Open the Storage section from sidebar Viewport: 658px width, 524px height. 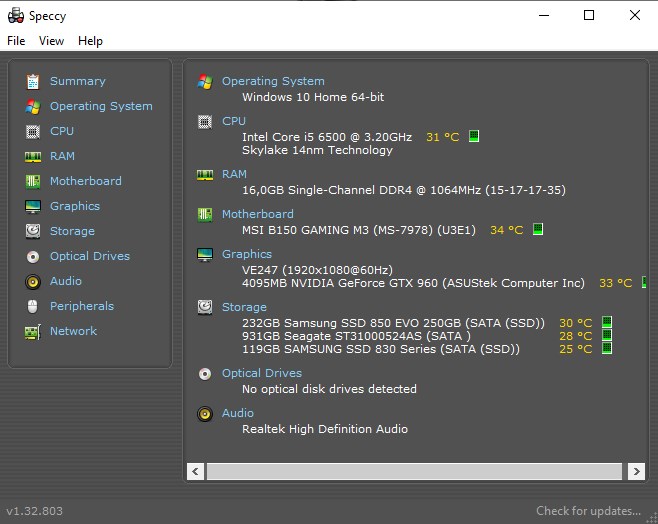coord(72,231)
